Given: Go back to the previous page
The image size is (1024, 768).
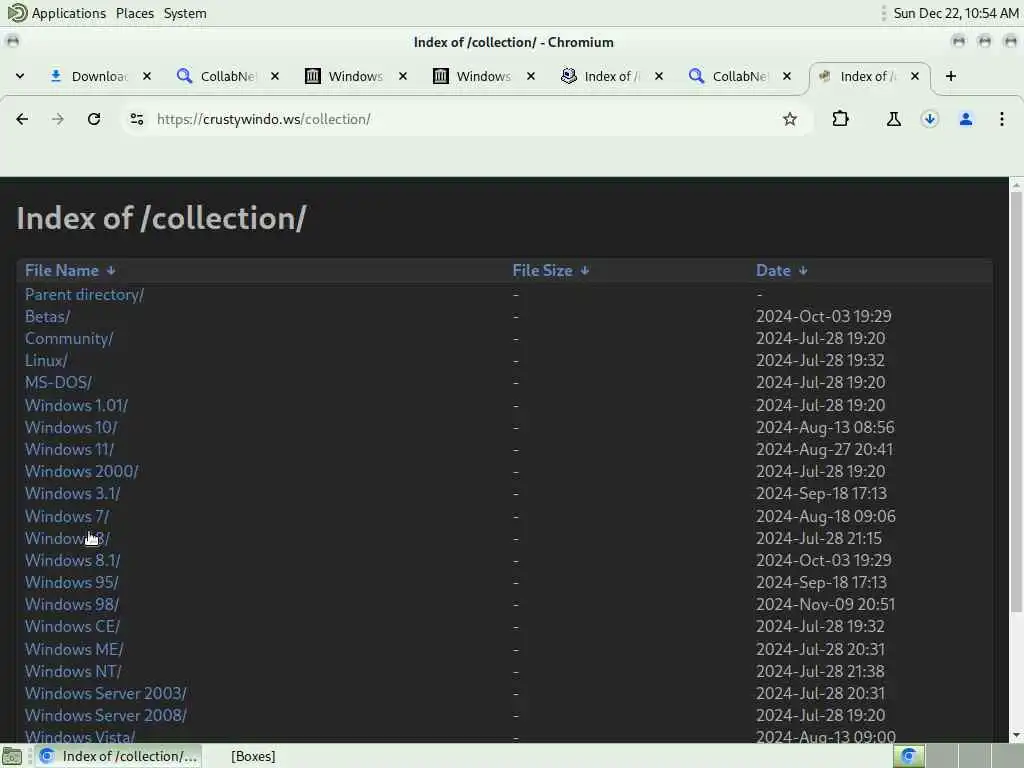Looking at the screenshot, I should pyautogui.click(x=22, y=119).
